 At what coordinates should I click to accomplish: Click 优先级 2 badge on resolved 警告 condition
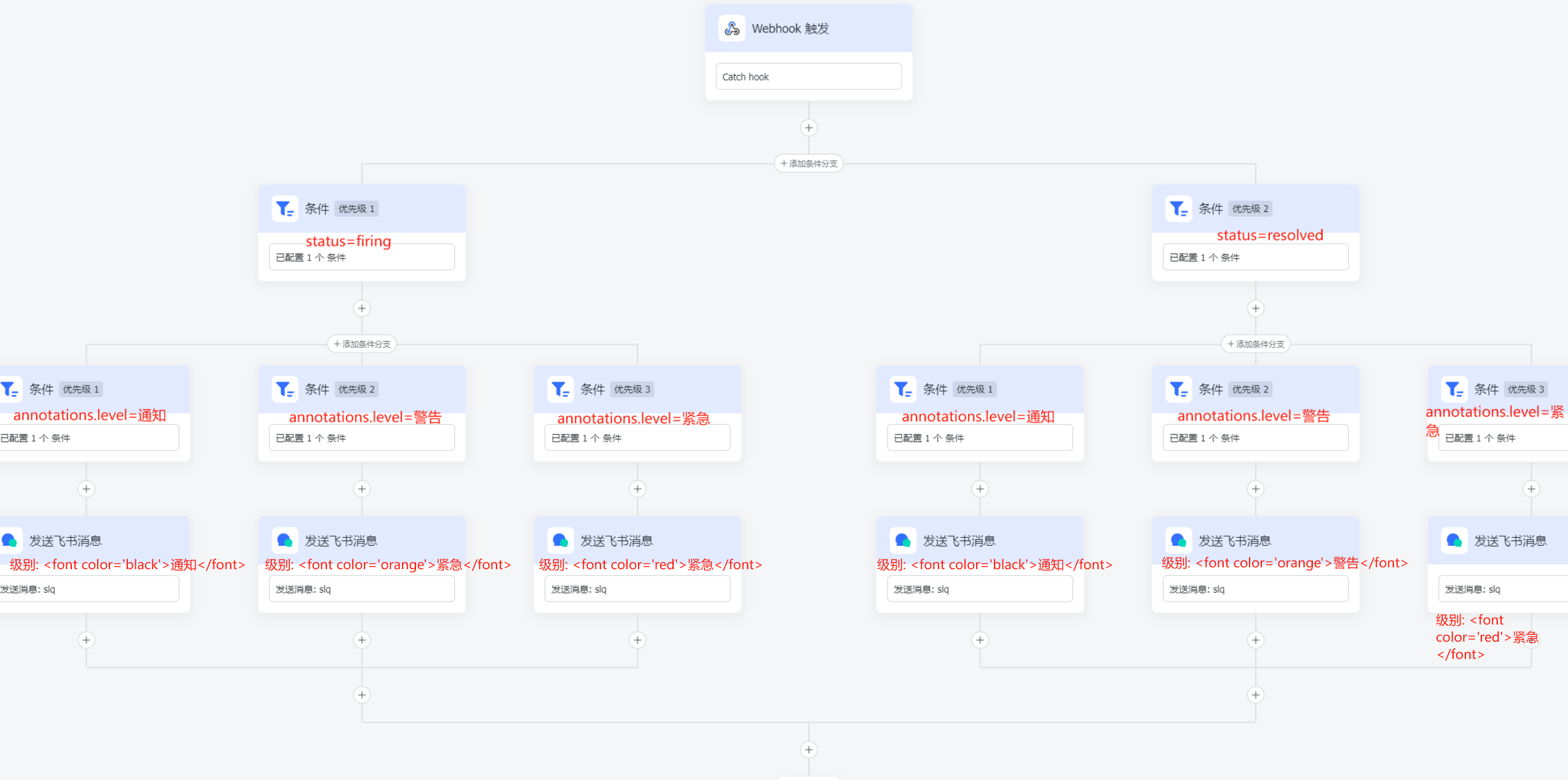tap(1250, 390)
